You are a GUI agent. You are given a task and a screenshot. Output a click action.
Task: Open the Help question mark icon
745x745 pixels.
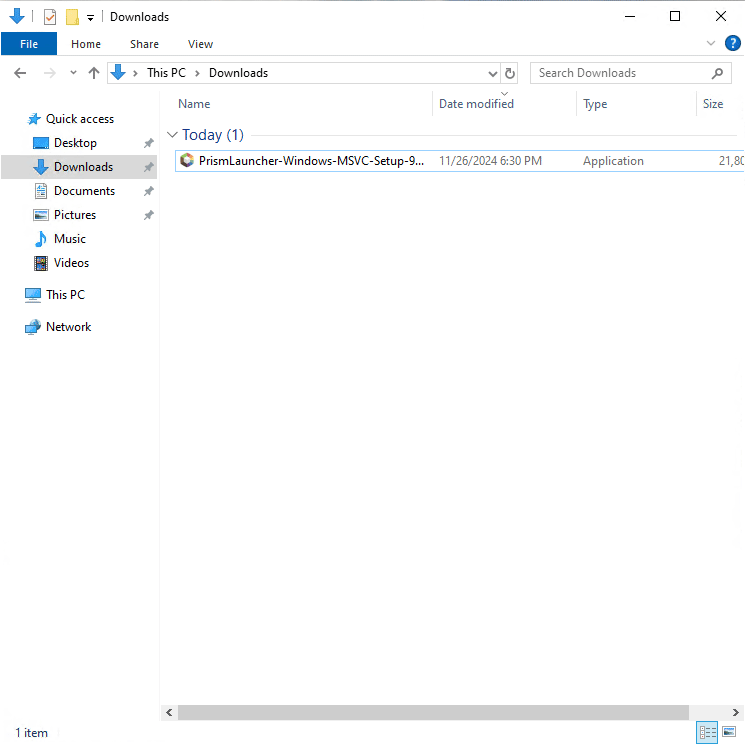pos(732,44)
